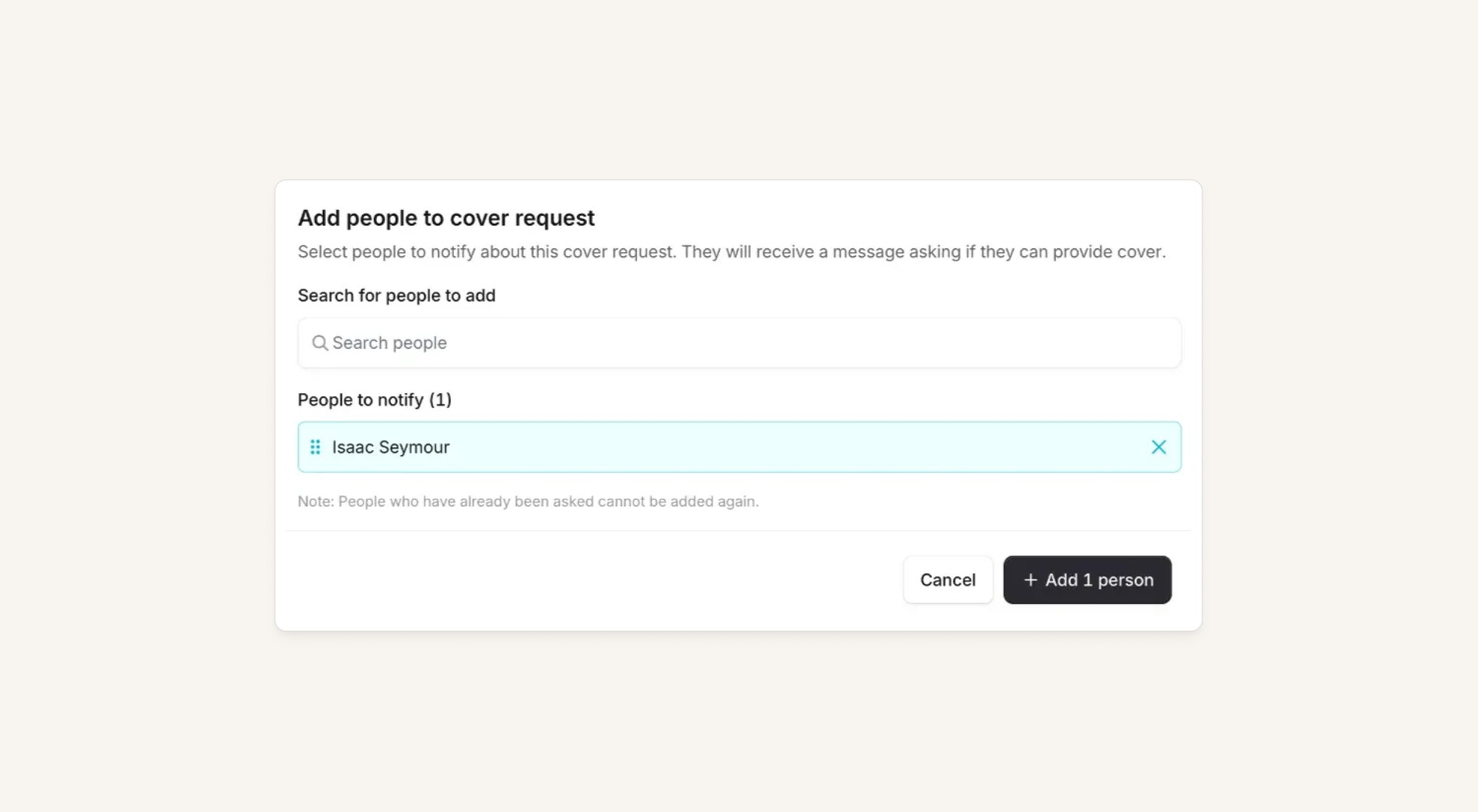Cancel adding people to the cover request
The height and width of the screenshot is (812, 1478).
pos(947,580)
